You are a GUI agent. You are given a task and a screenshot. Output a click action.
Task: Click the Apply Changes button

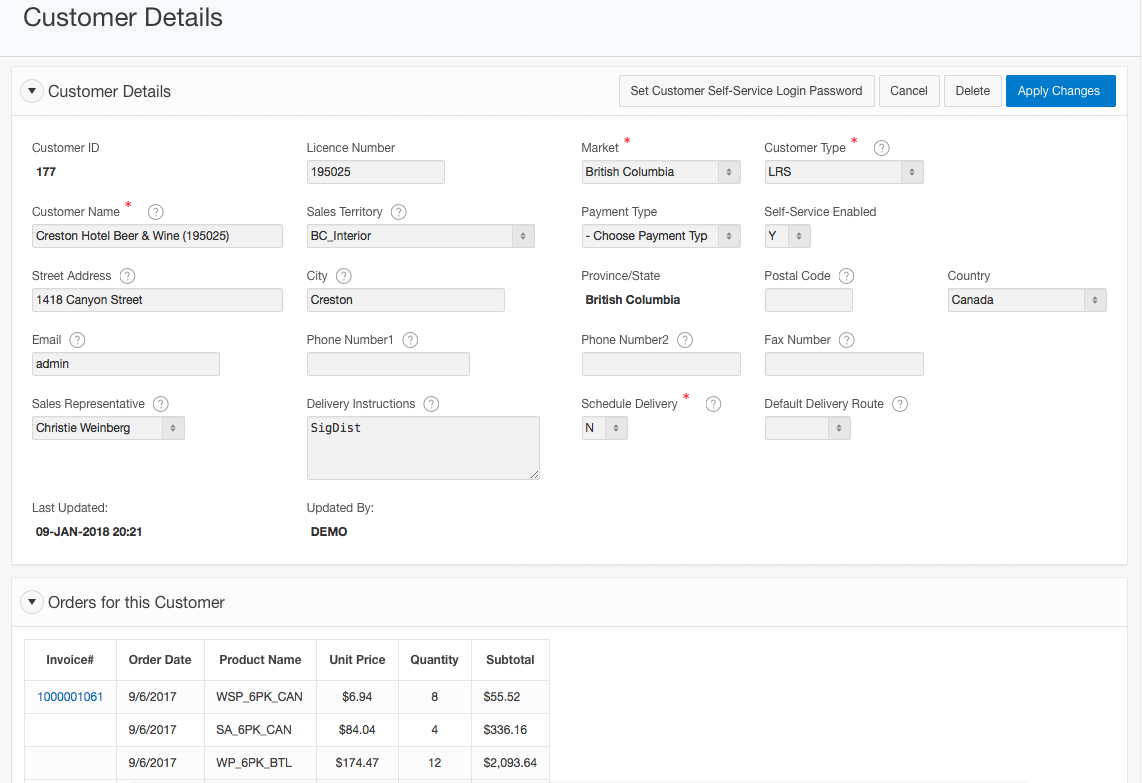(1059, 91)
